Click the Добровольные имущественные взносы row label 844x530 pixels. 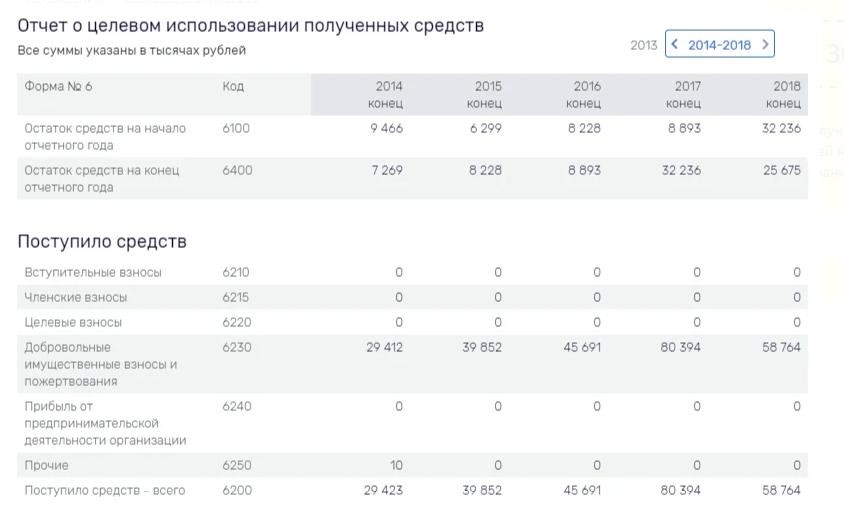pyautogui.click(x=100, y=364)
